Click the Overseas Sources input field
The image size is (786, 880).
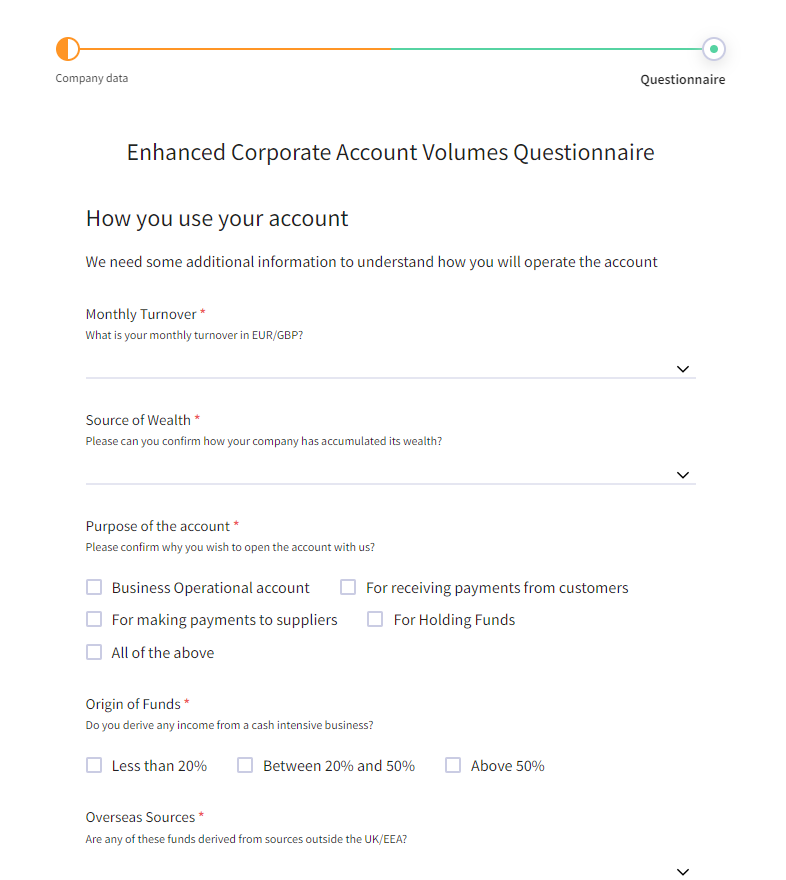click(390, 868)
